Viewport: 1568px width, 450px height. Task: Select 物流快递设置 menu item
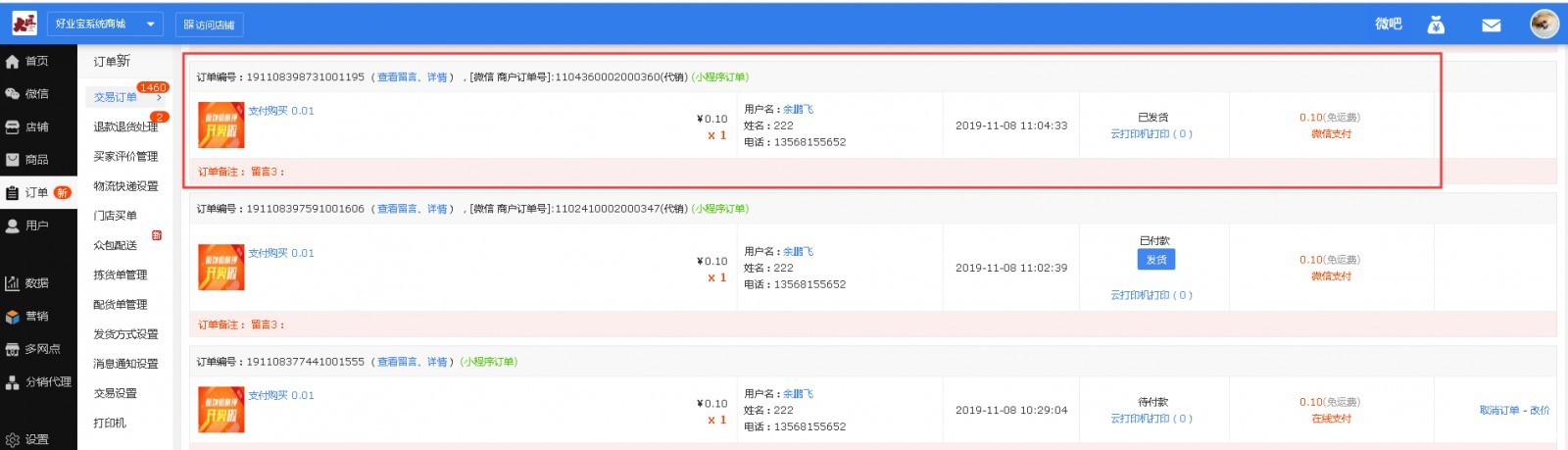pos(125,186)
